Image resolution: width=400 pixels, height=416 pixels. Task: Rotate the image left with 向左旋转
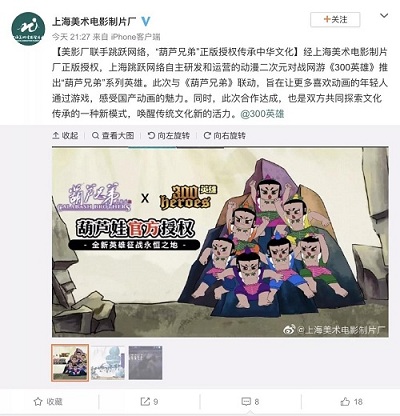coord(169,135)
